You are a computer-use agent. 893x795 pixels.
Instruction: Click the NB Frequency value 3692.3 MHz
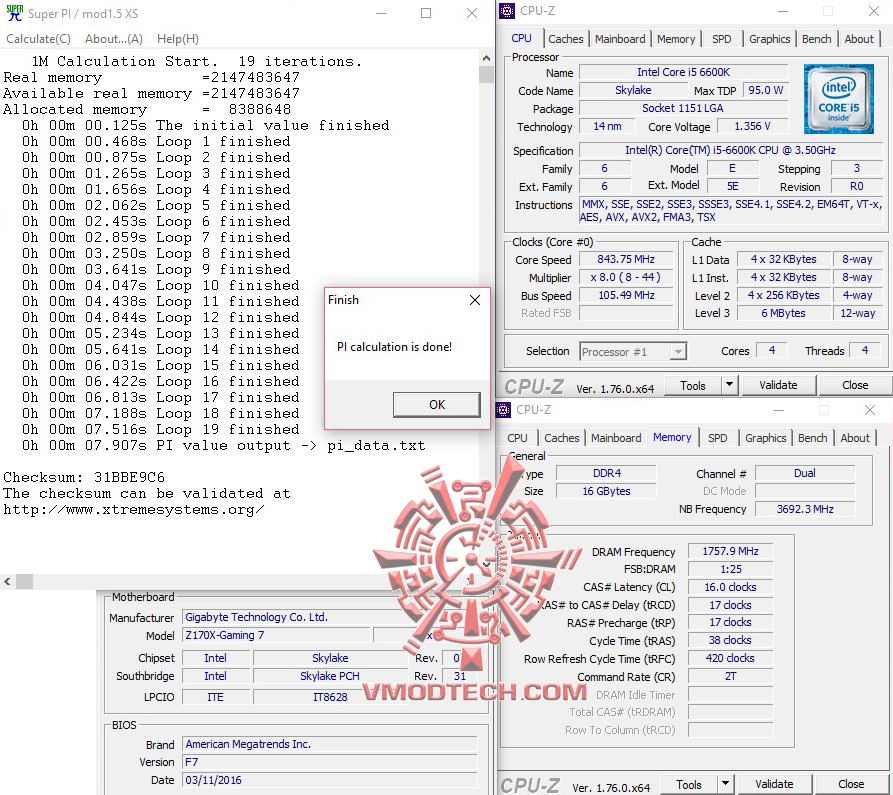(805, 509)
